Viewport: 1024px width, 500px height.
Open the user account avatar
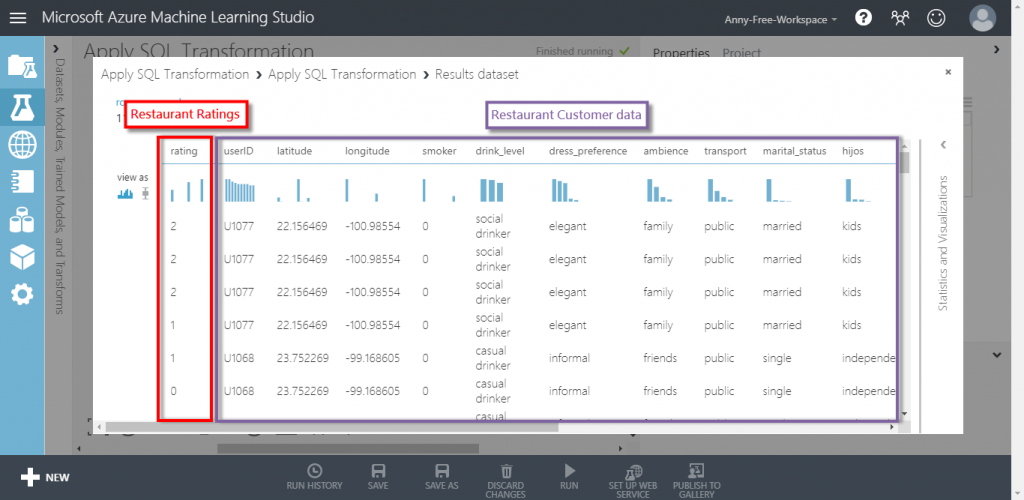(982, 18)
